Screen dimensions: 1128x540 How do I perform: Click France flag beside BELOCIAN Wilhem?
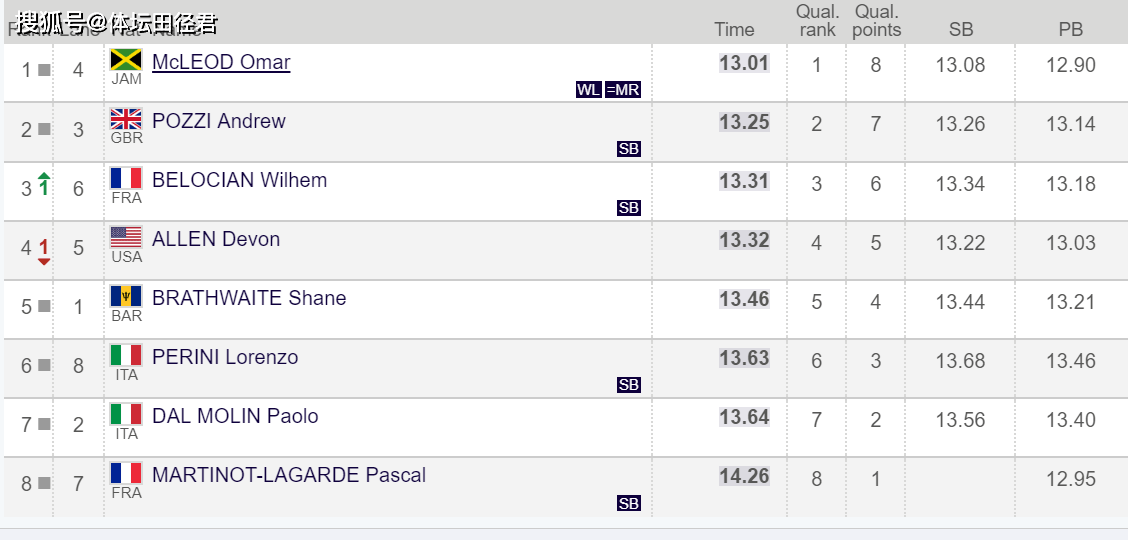[126, 178]
